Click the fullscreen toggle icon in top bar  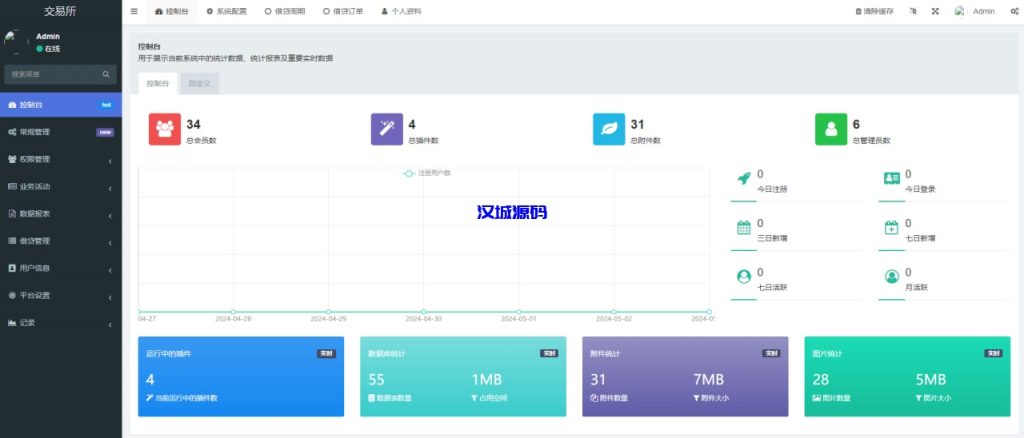(x=935, y=11)
